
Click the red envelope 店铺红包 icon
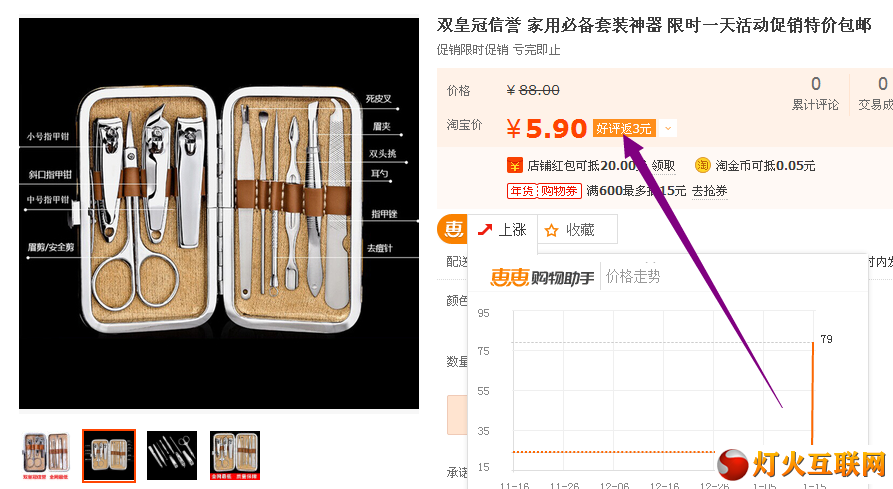[514, 166]
